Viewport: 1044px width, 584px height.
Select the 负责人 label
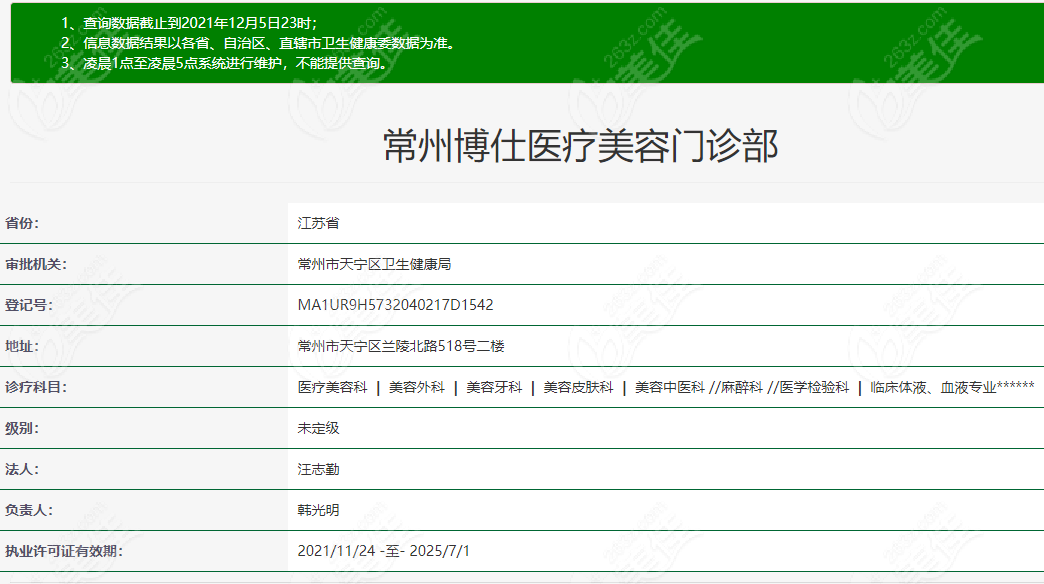coord(29,510)
